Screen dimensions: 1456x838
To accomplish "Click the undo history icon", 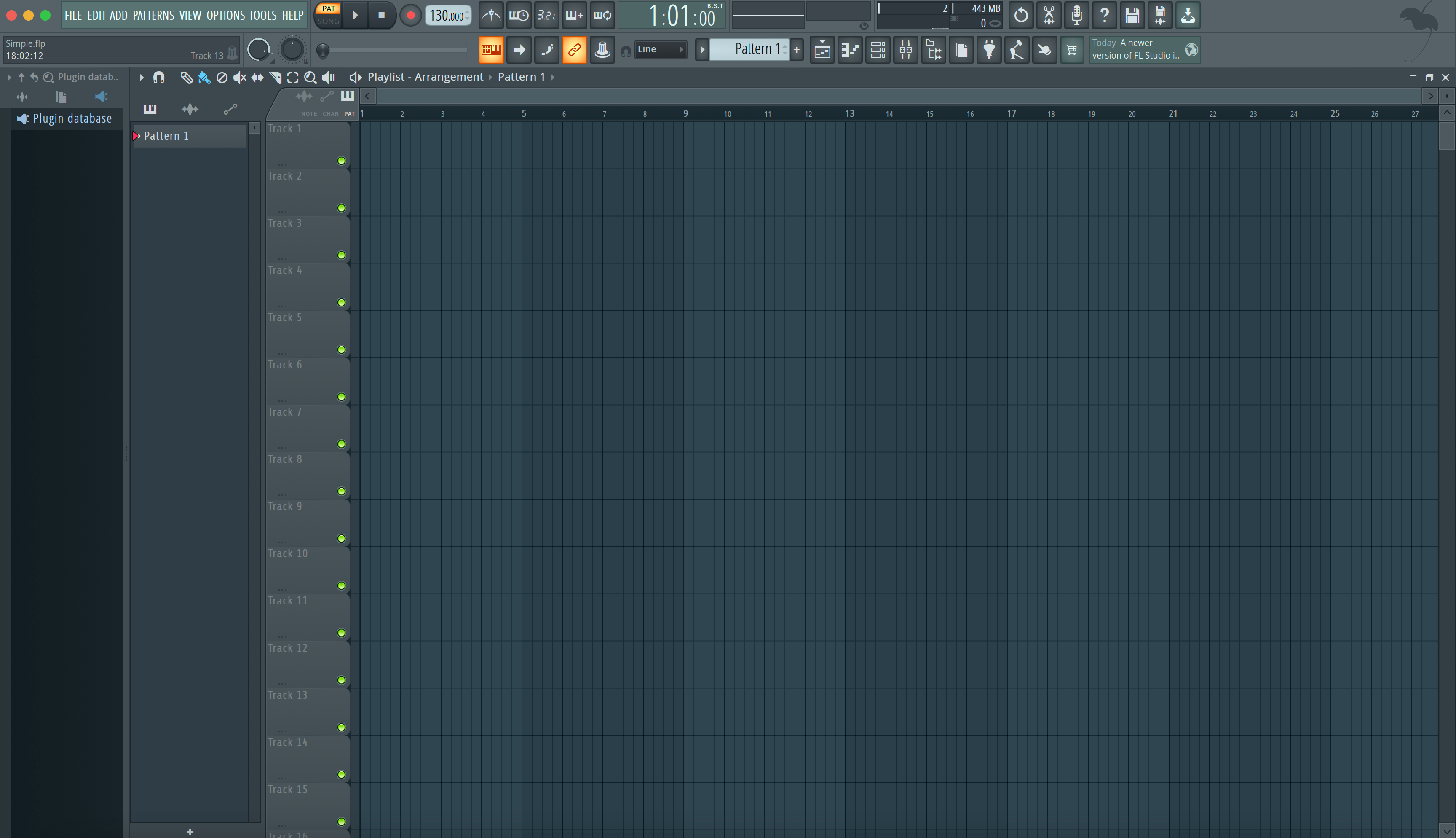I will (1021, 16).
